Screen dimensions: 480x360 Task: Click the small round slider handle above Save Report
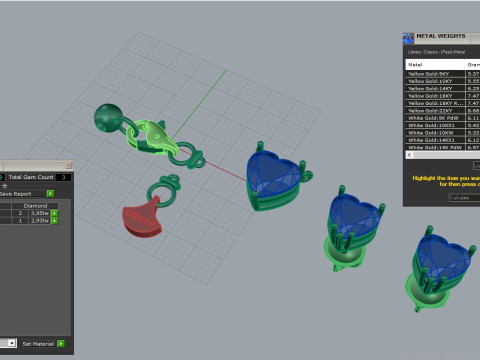pos(5,186)
